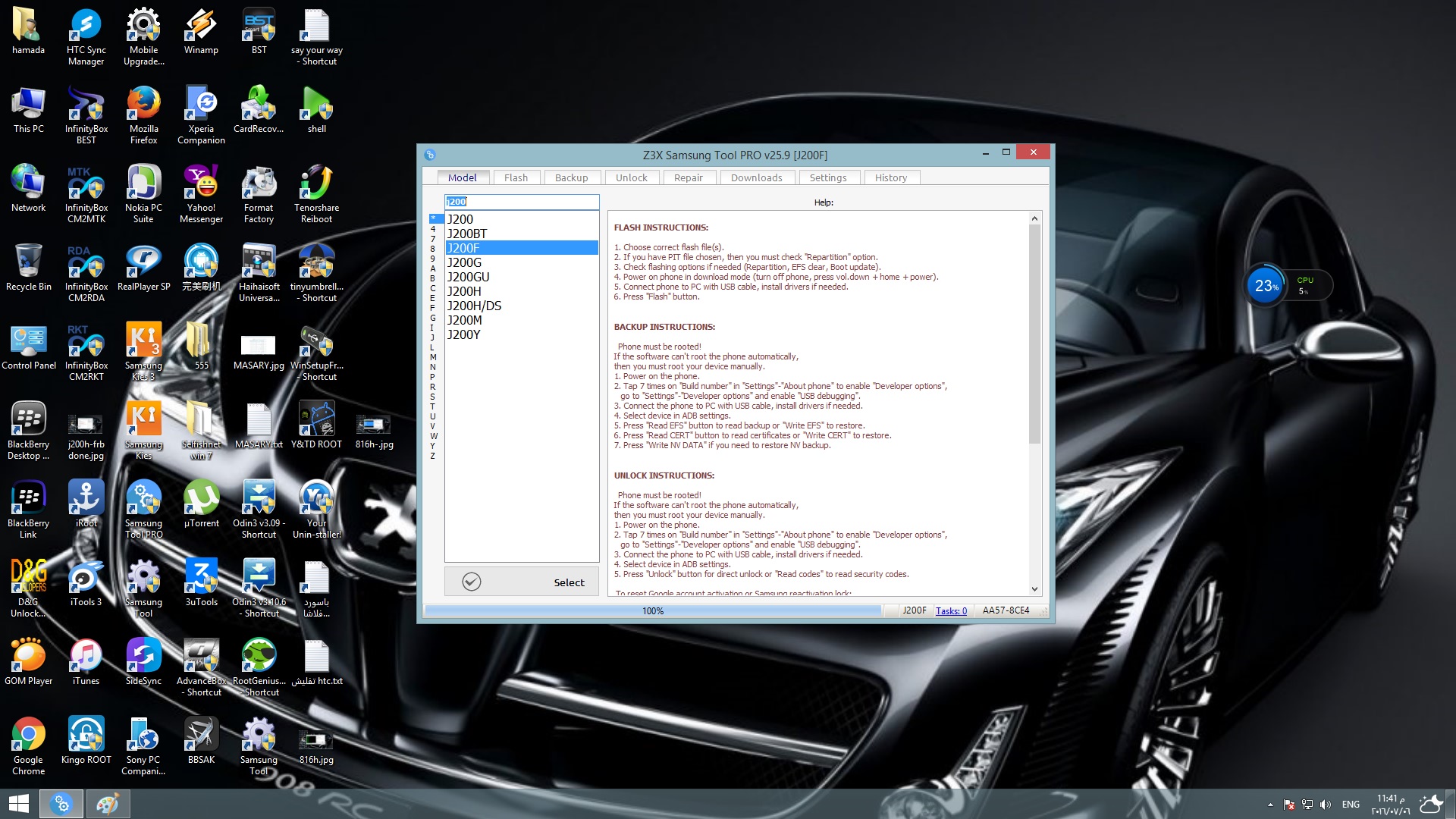The image size is (1456, 819).
Task: Click the Select model button
Action: pyautogui.click(x=522, y=582)
